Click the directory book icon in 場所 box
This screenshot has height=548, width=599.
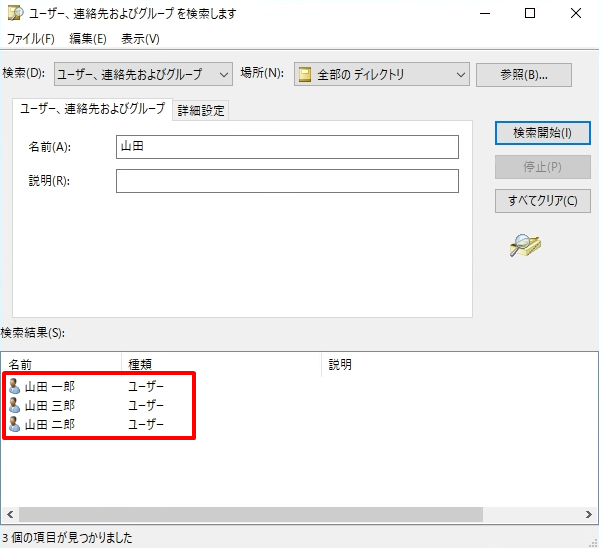coord(305,75)
